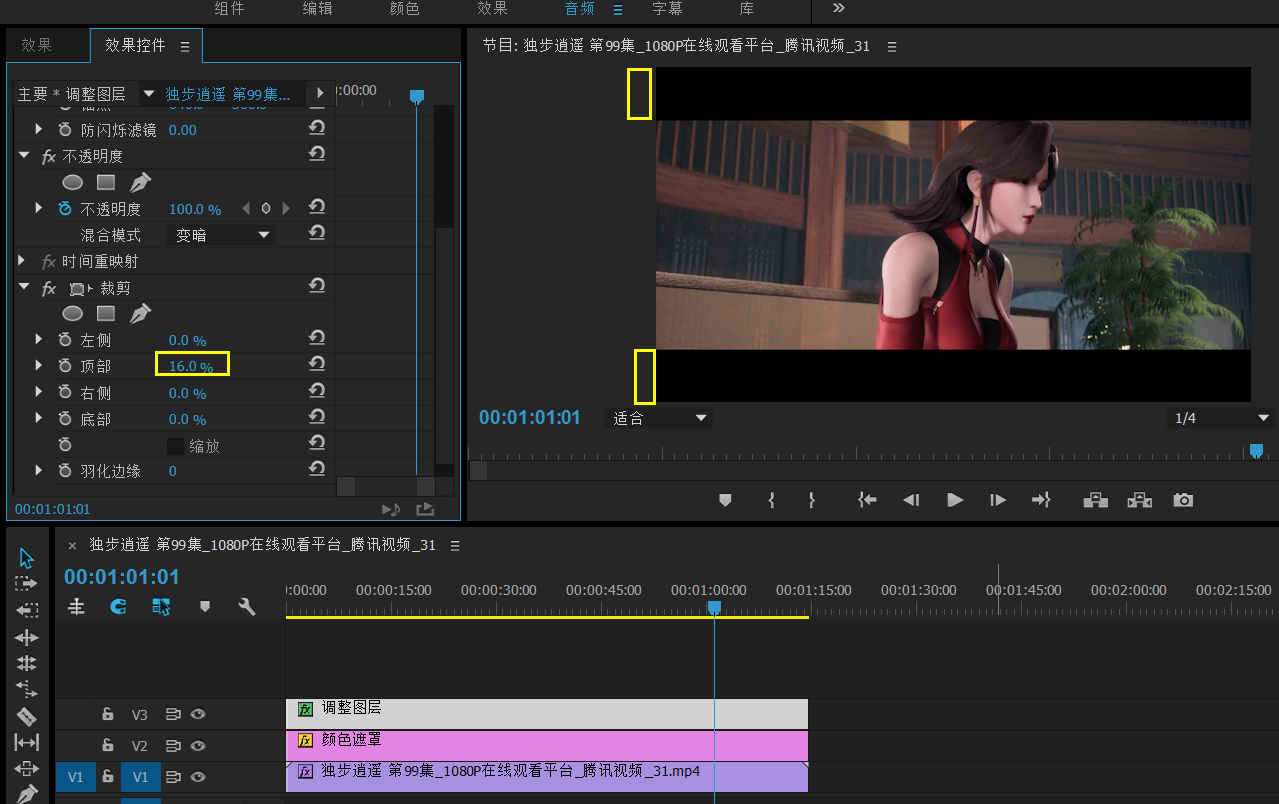Lock track V3
The image size is (1279, 804).
click(108, 714)
